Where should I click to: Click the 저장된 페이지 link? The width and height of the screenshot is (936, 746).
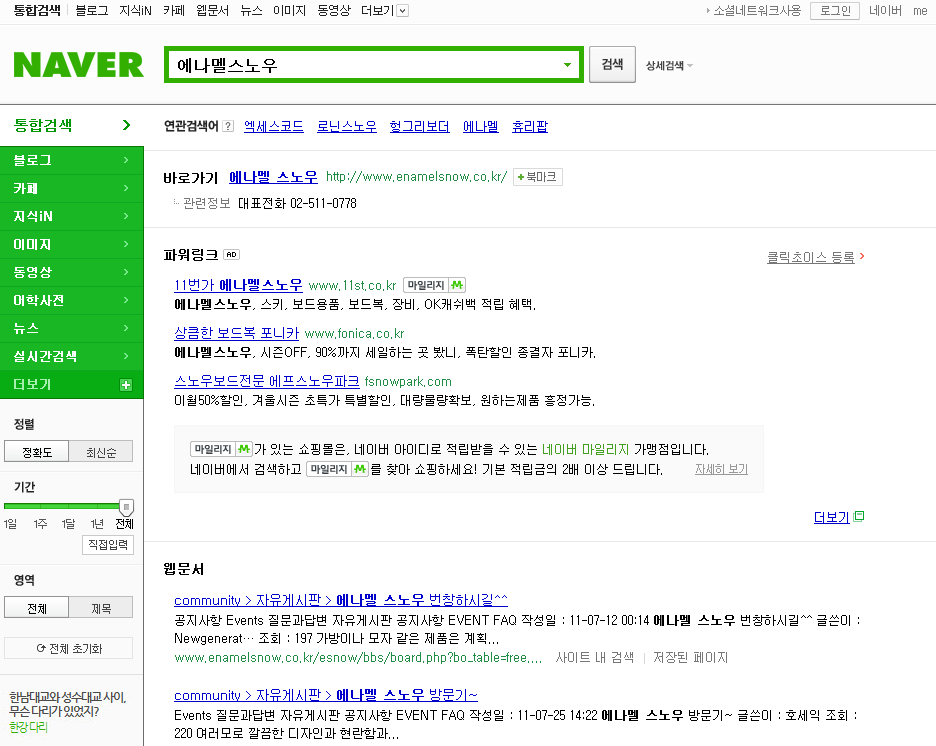(x=690, y=657)
